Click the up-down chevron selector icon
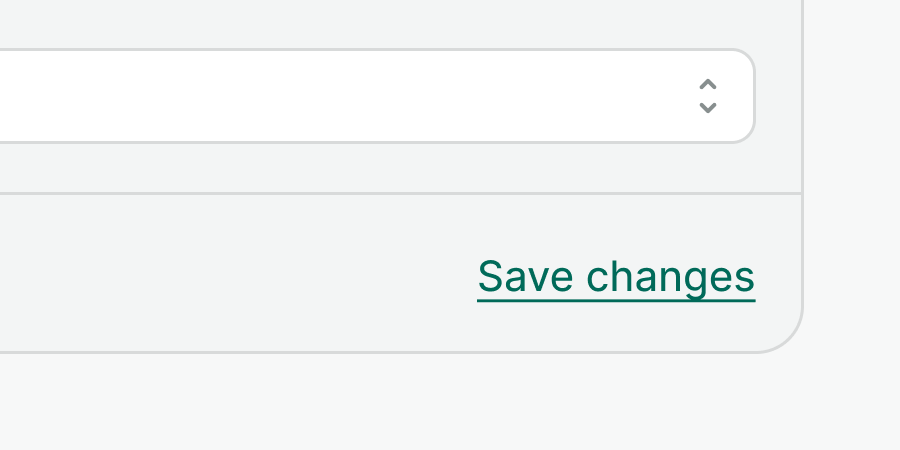The image size is (900, 450). [707, 96]
